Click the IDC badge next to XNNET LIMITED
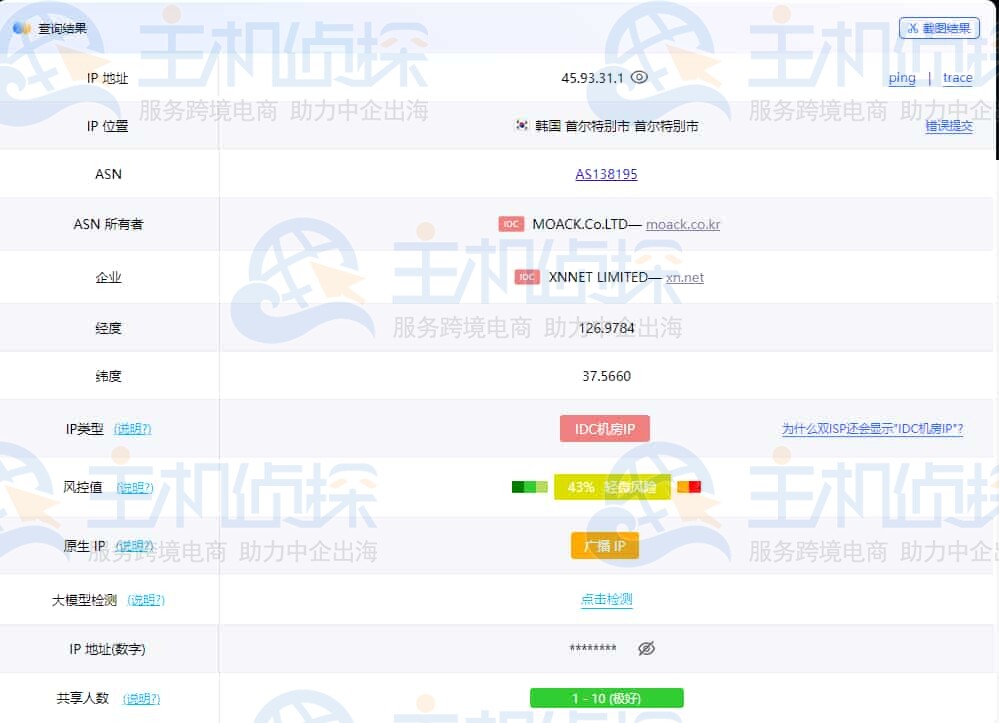 click(527, 277)
